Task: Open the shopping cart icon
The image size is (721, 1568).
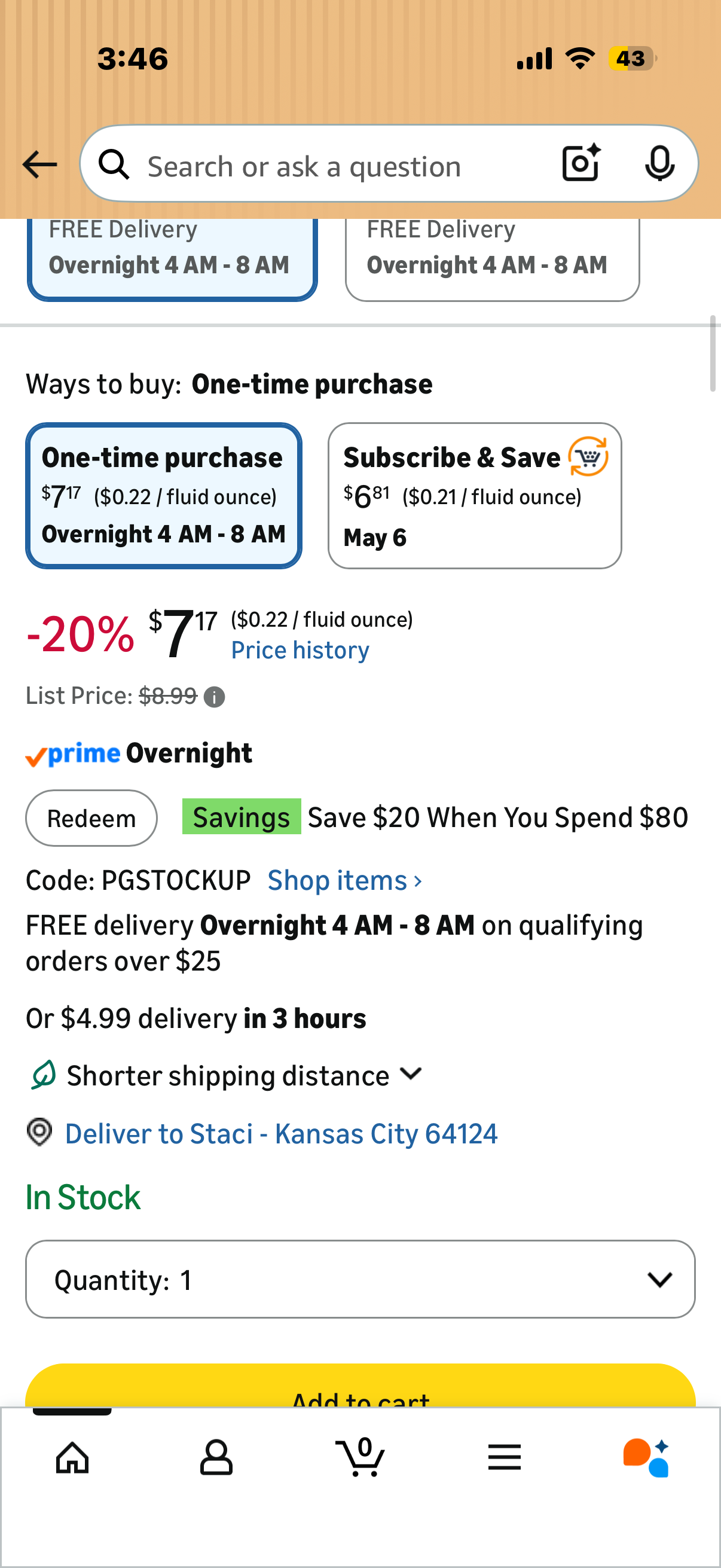Action: (360, 1457)
